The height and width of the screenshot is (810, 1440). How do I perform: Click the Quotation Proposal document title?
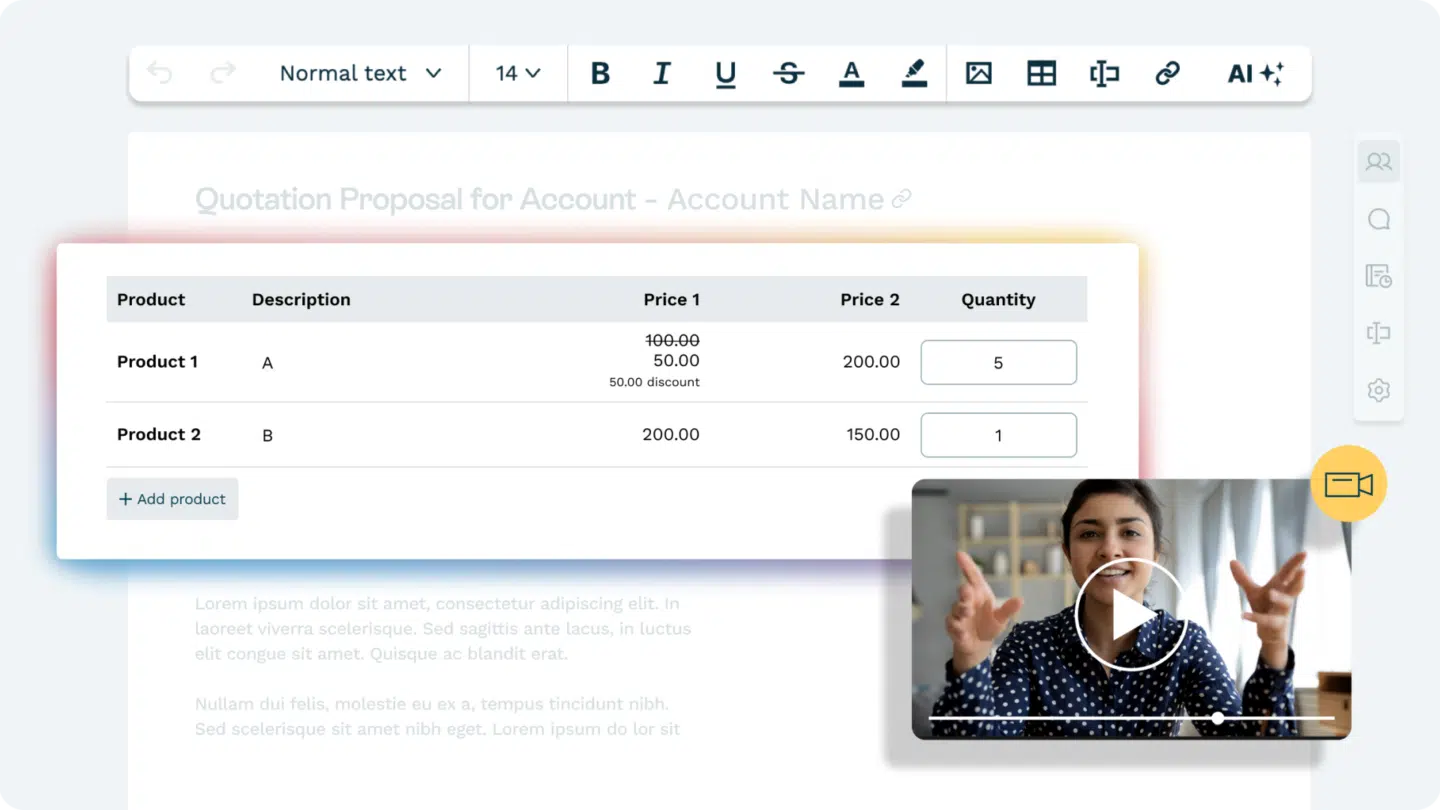tap(540, 199)
